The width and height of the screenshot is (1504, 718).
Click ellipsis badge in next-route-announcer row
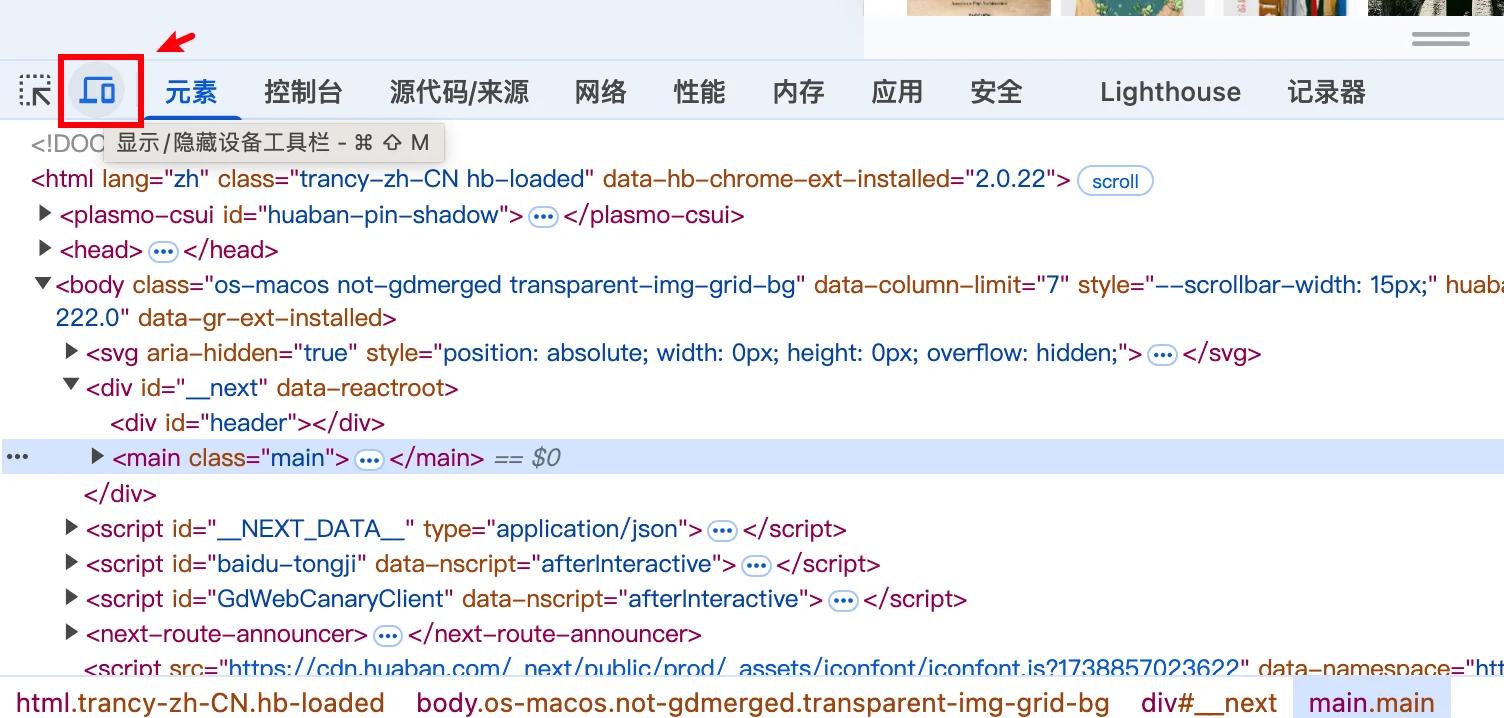pyautogui.click(x=388, y=636)
